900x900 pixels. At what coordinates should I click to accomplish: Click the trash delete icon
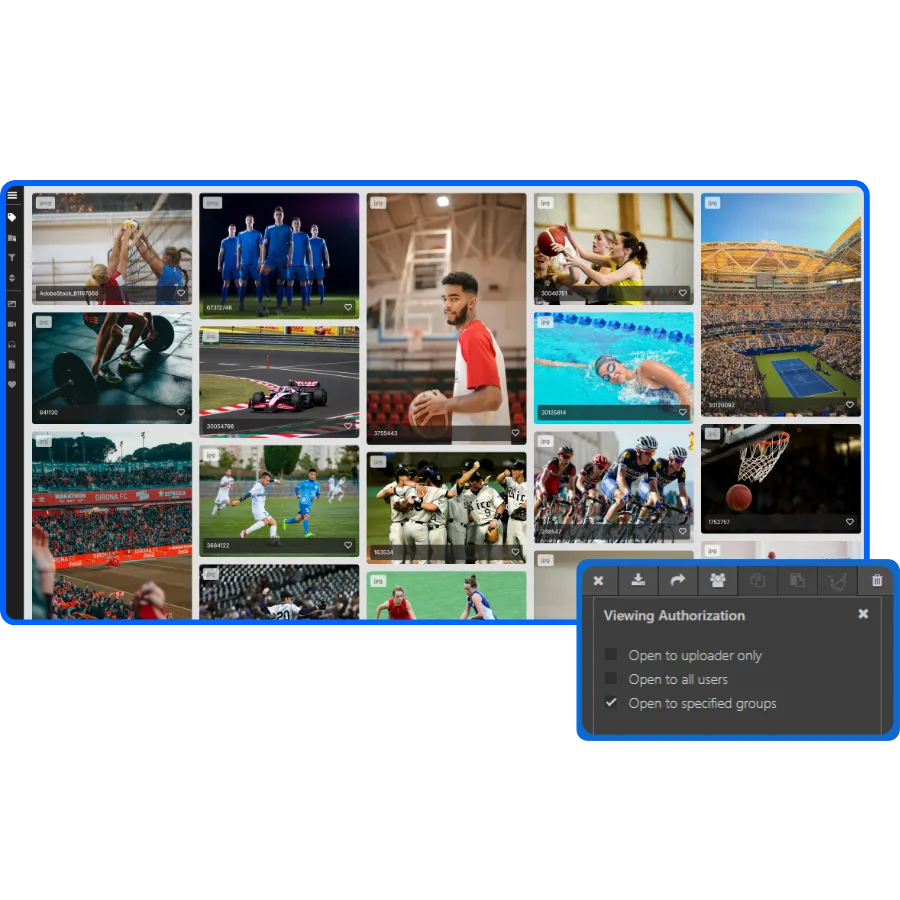[x=877, y=581]
